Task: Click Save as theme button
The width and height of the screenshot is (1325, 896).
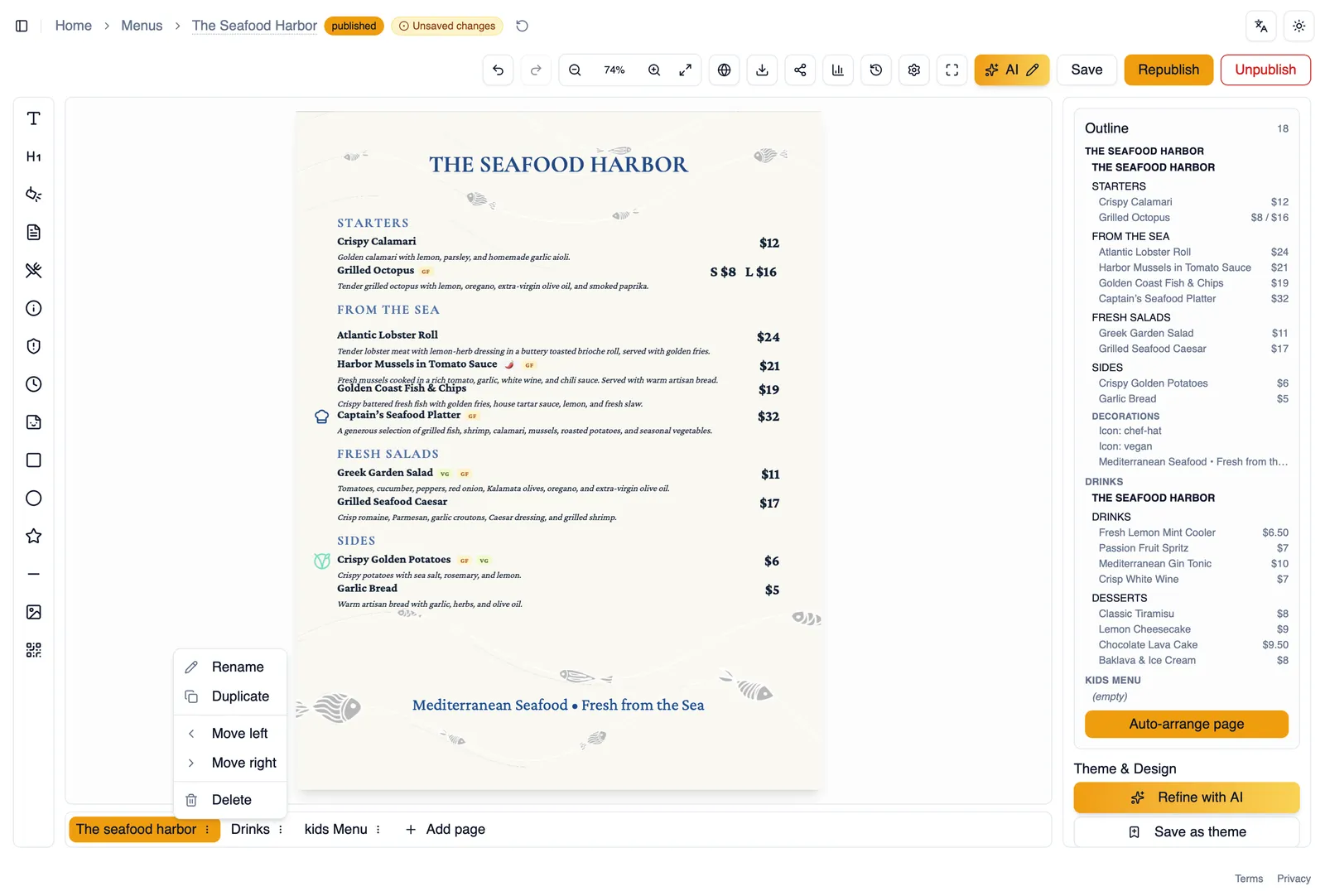Action: coord(1187,832)
